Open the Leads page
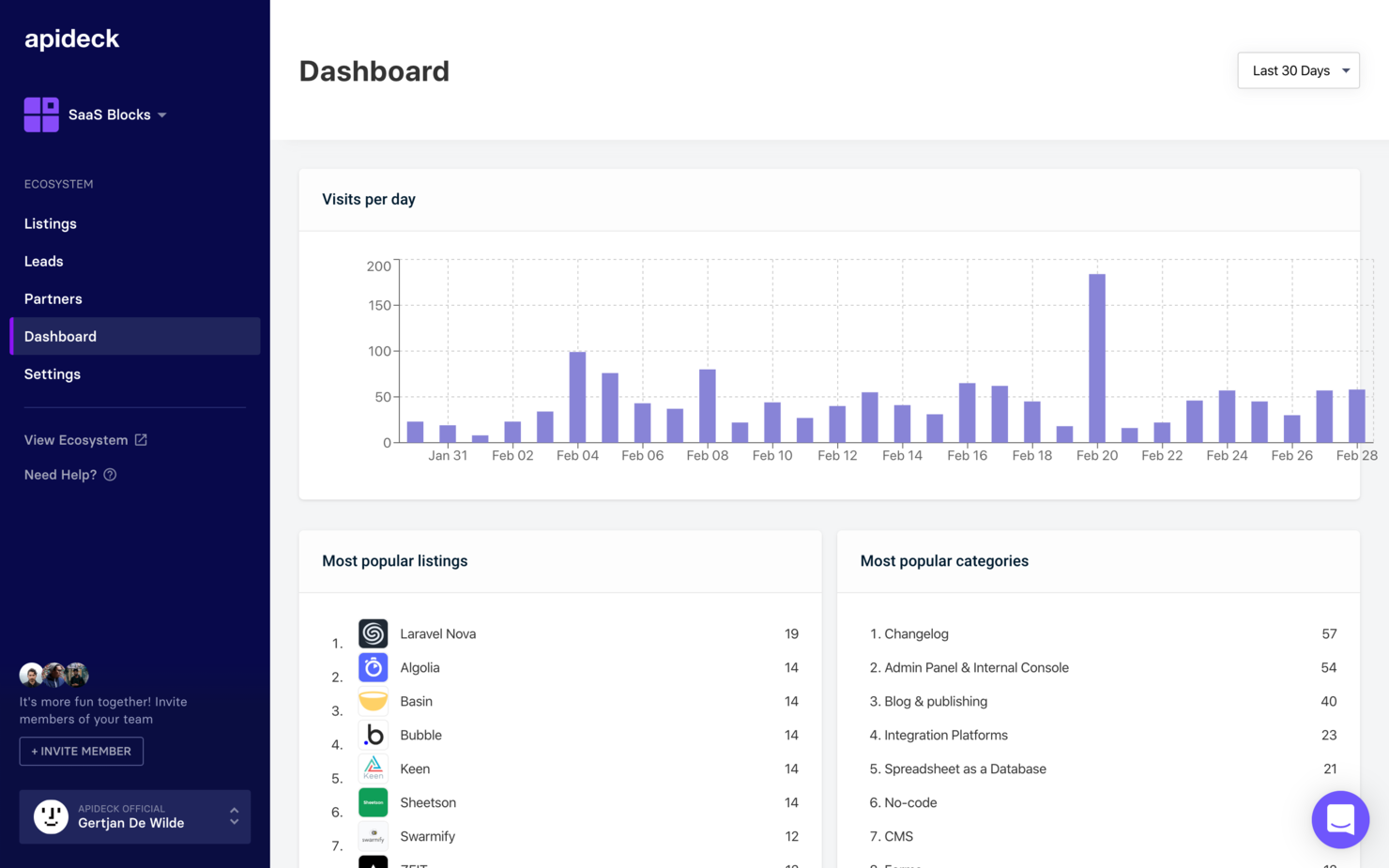 (43, 261)
